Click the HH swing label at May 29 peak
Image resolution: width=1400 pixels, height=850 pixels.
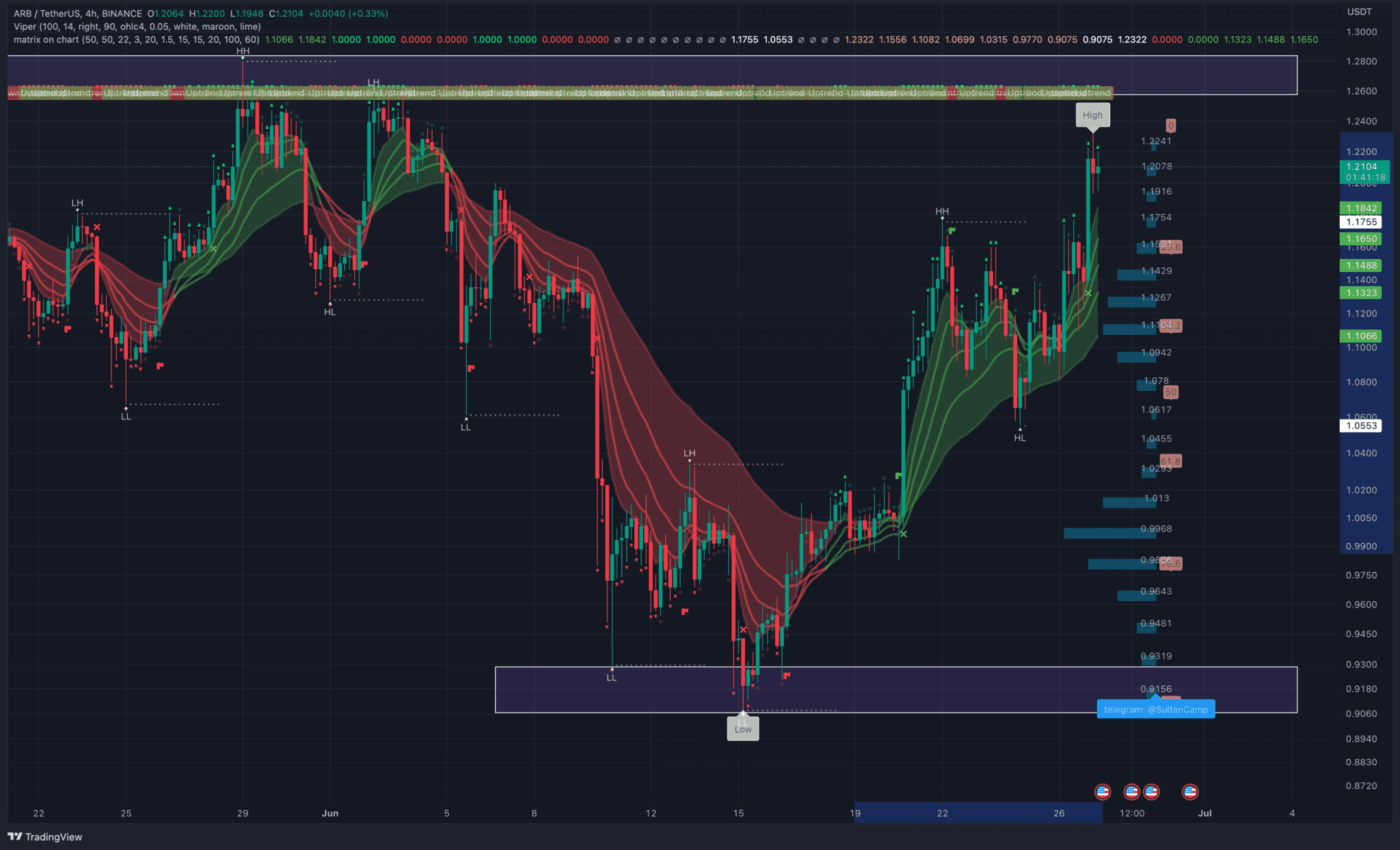click(243, 51)
